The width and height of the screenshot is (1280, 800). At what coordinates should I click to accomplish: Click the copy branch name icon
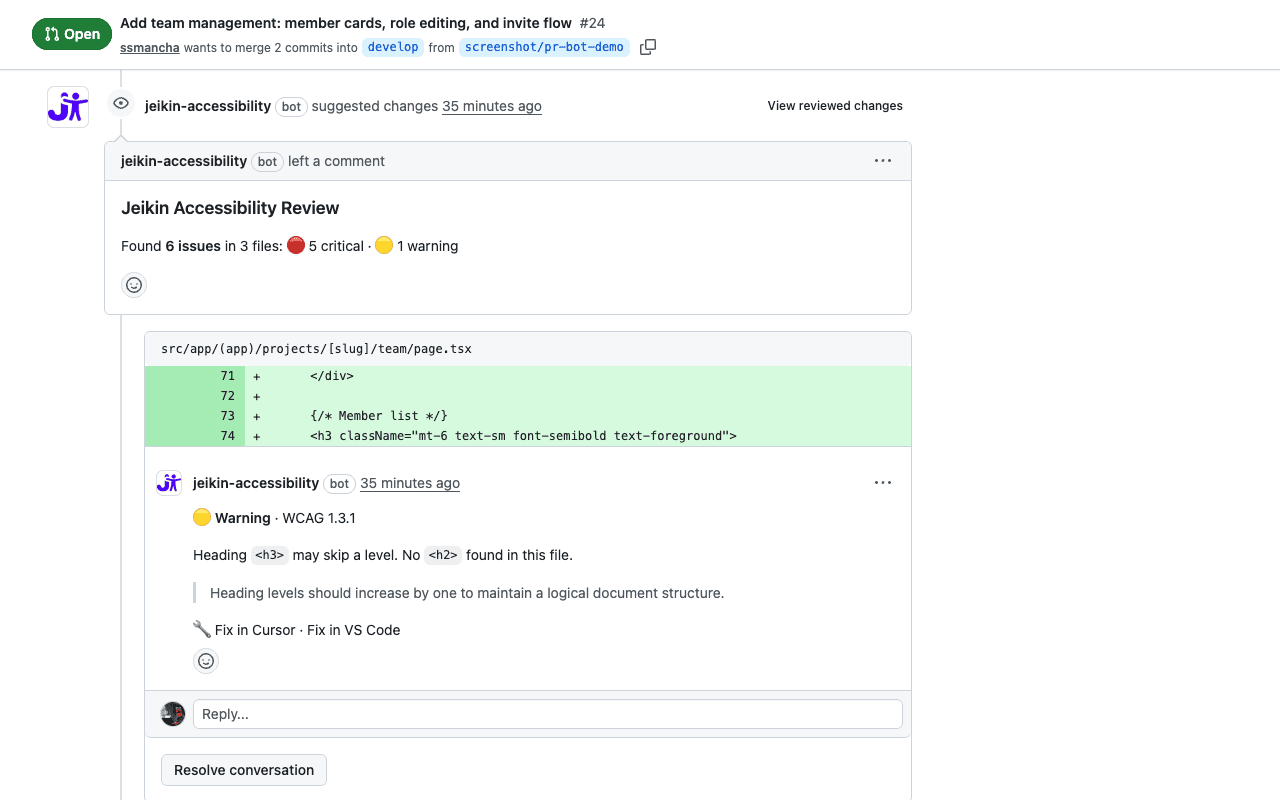[x=647, y=46]
